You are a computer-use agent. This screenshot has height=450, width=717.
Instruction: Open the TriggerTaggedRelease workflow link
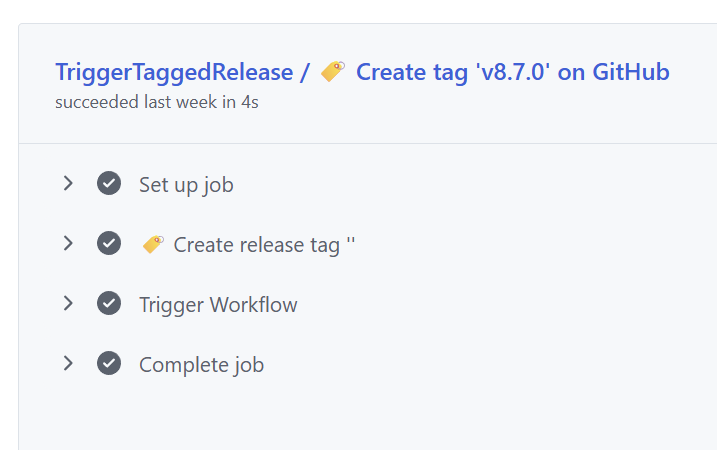(174, 72)
